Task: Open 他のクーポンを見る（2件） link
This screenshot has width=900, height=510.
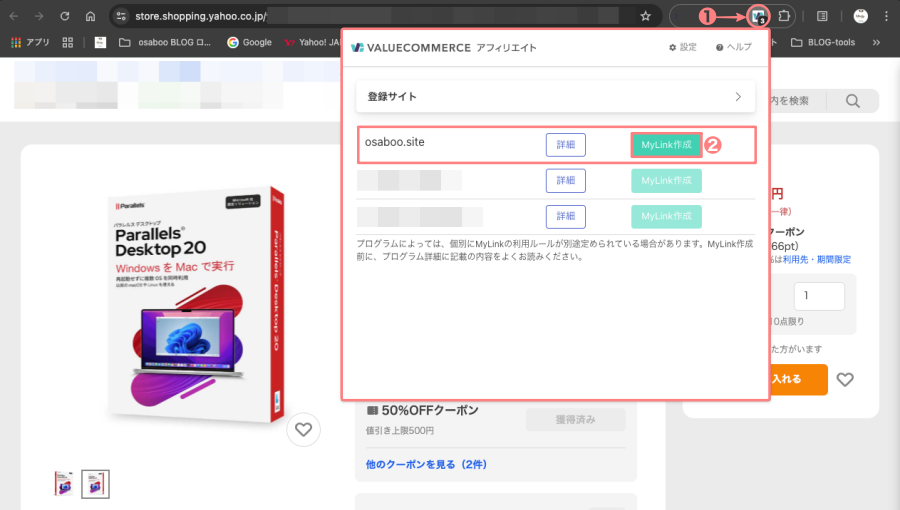Action: pos(426,464)
